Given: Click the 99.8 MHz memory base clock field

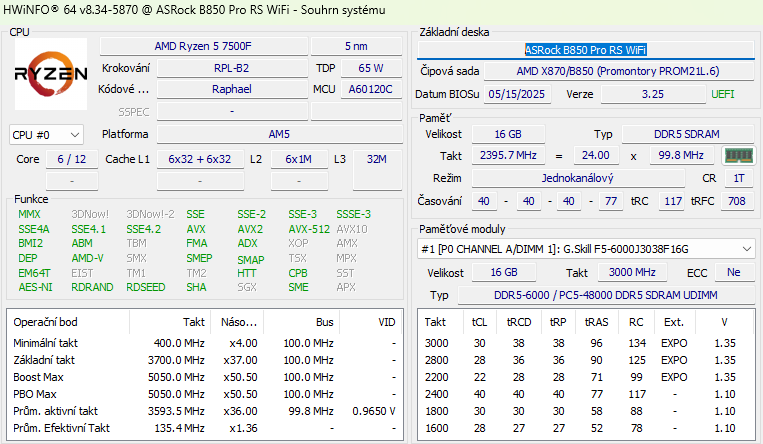Looking at the screenshot, I should pos(681,155).
